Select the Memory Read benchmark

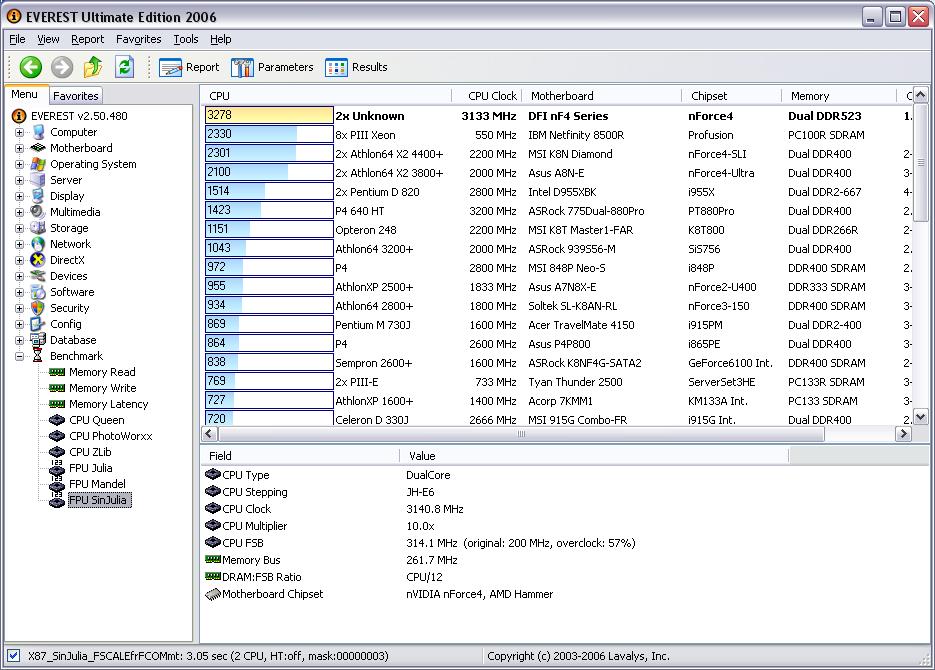point(102,372)
